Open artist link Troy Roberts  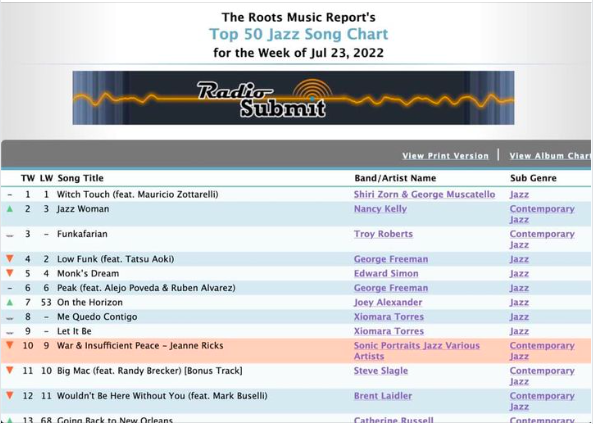click(x=383, y=234)
